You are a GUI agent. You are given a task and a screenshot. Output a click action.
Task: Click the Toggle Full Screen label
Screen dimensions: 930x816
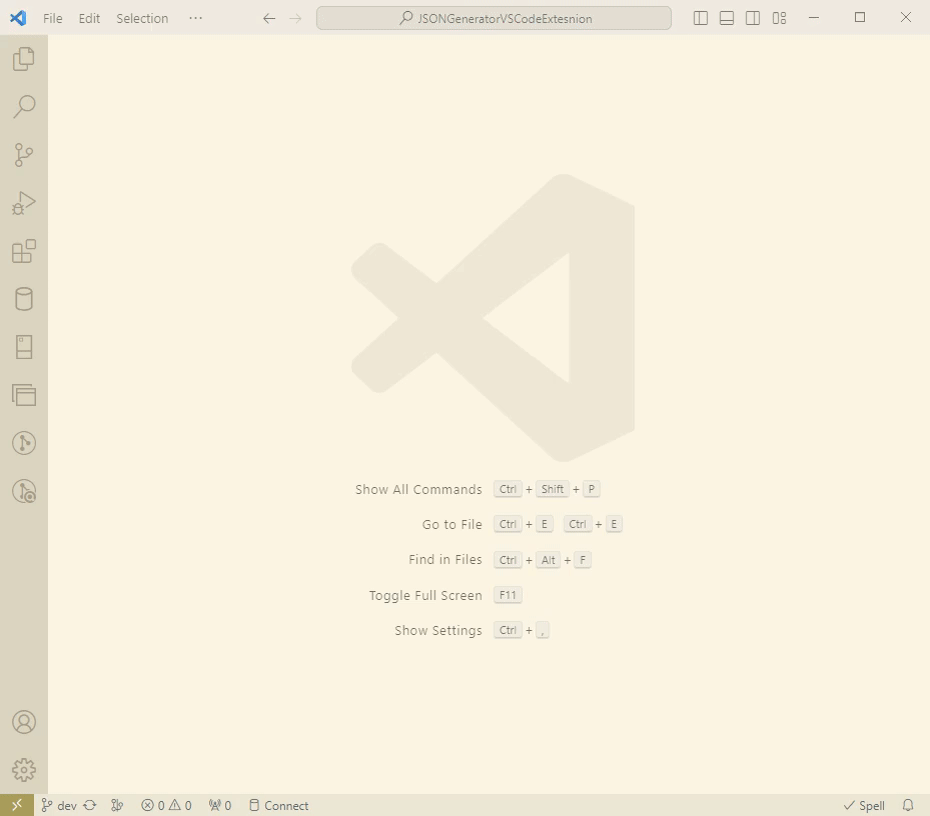pyautogui.click(x=425, y=595)
